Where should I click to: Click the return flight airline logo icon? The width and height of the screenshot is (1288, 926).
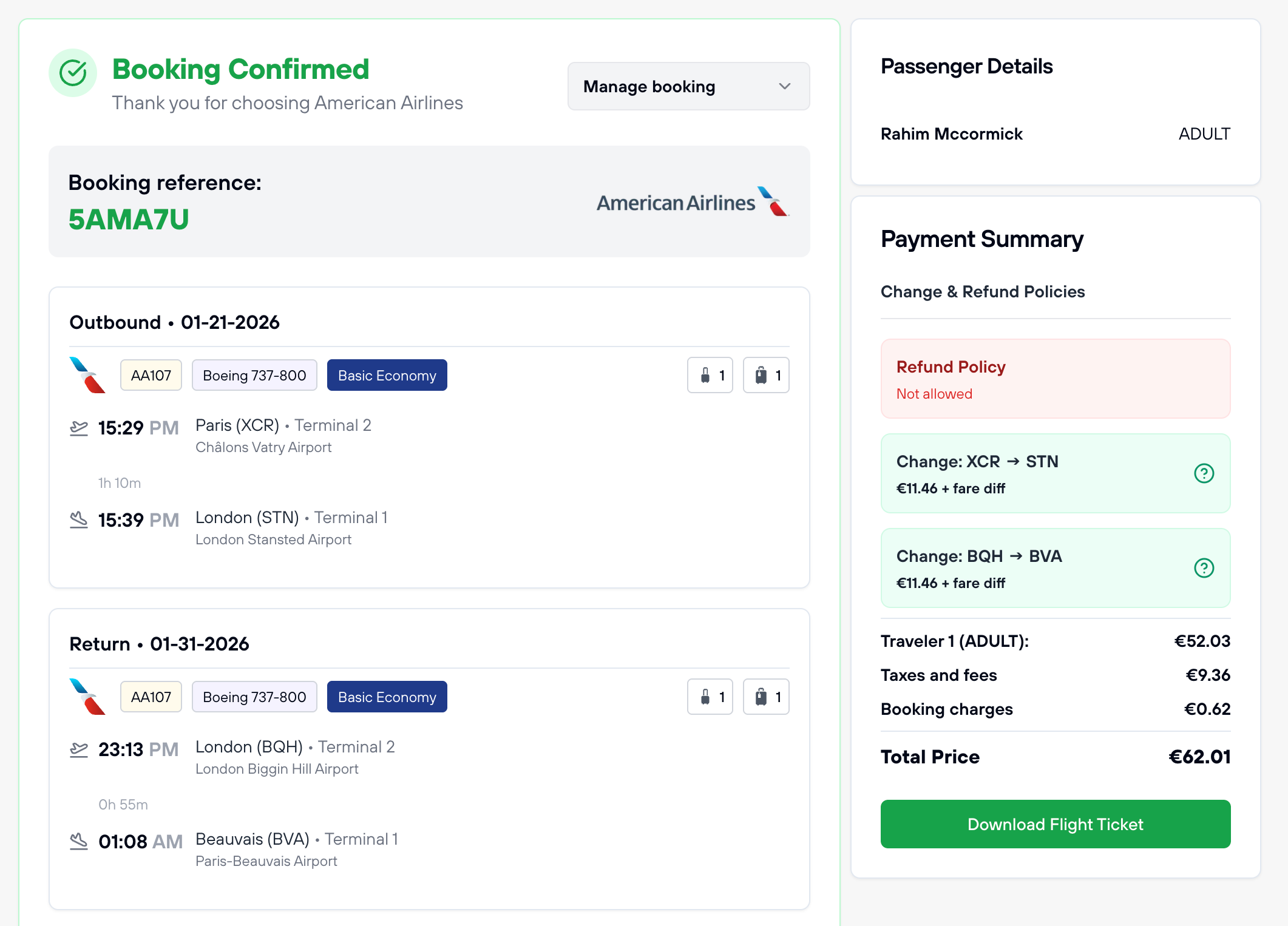click(x=87, y=697)
